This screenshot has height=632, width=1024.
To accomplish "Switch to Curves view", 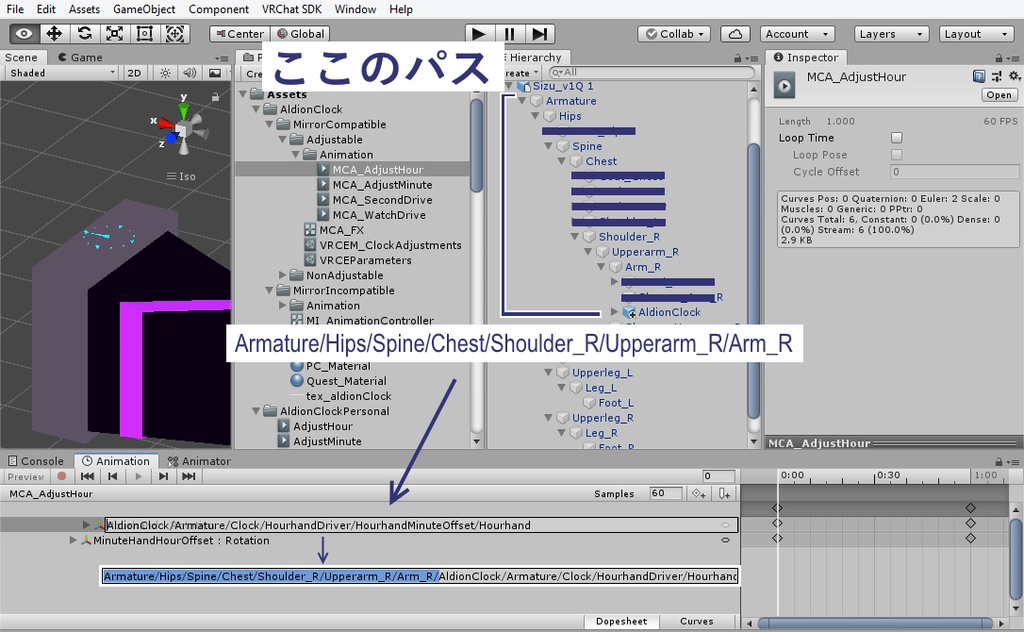I will pos(696,621).
